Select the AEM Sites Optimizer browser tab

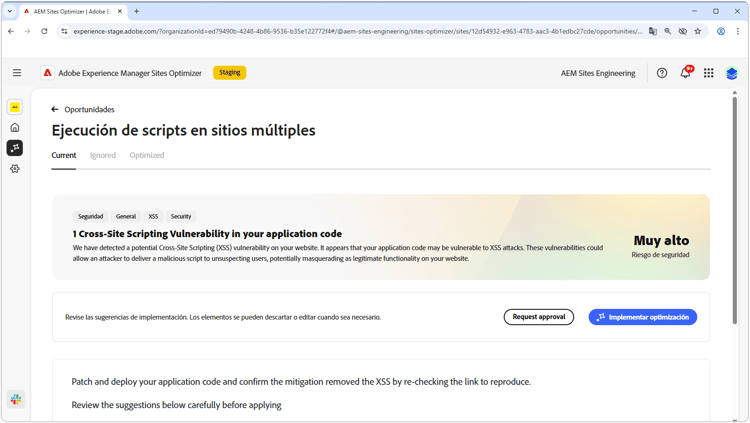(x=73, y=11)
